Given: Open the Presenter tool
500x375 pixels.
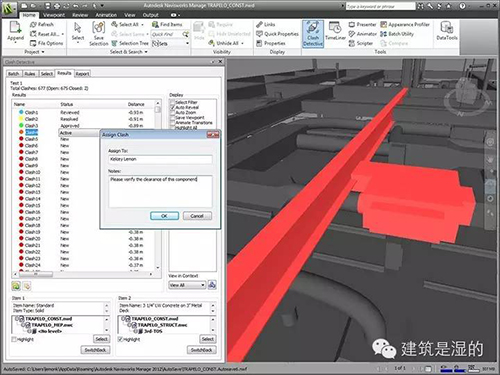Looking at the screenshot, I should [x=362, y=24].
